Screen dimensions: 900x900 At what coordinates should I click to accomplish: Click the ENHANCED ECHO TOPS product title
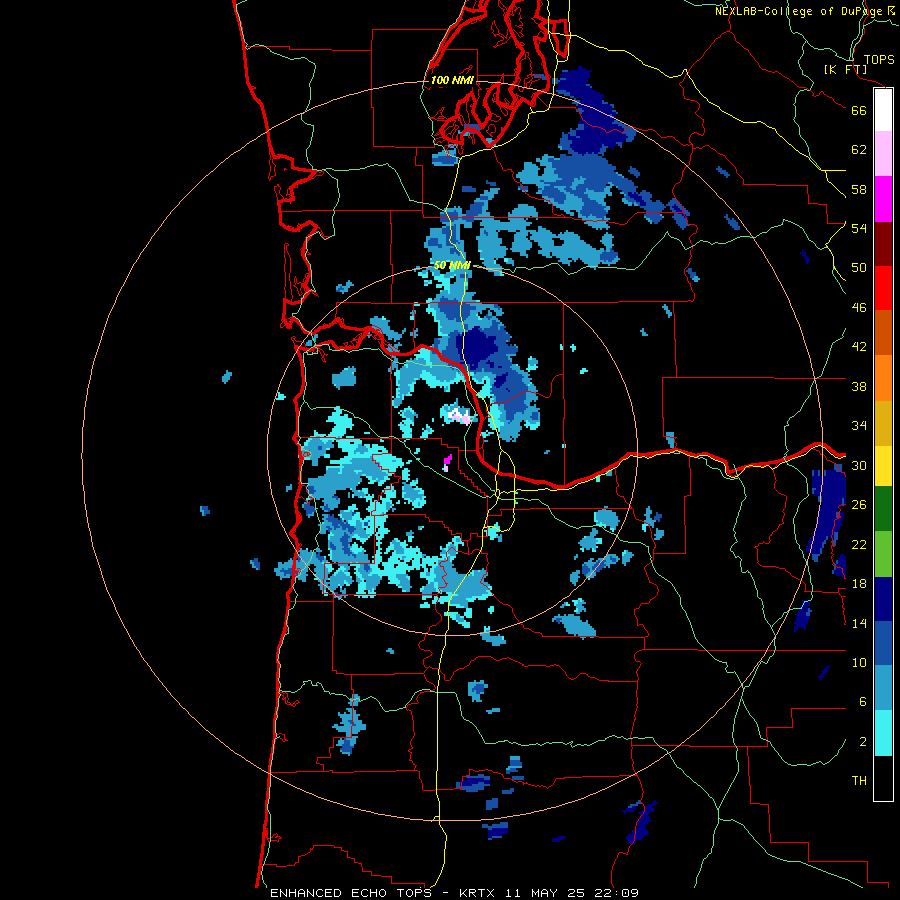tap(350, 893)
